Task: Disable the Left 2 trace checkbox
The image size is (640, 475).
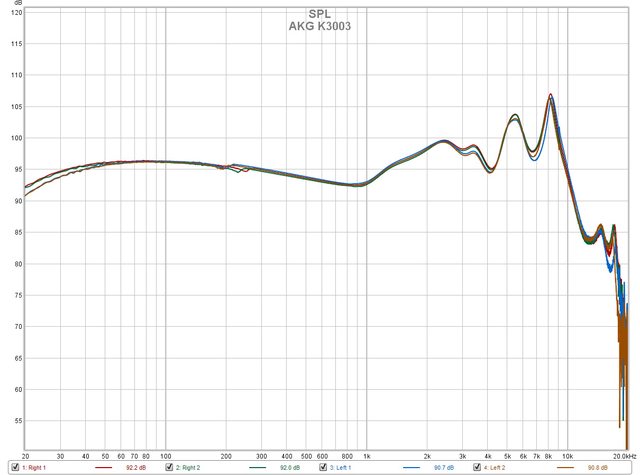Action: [x=476, y=467]
